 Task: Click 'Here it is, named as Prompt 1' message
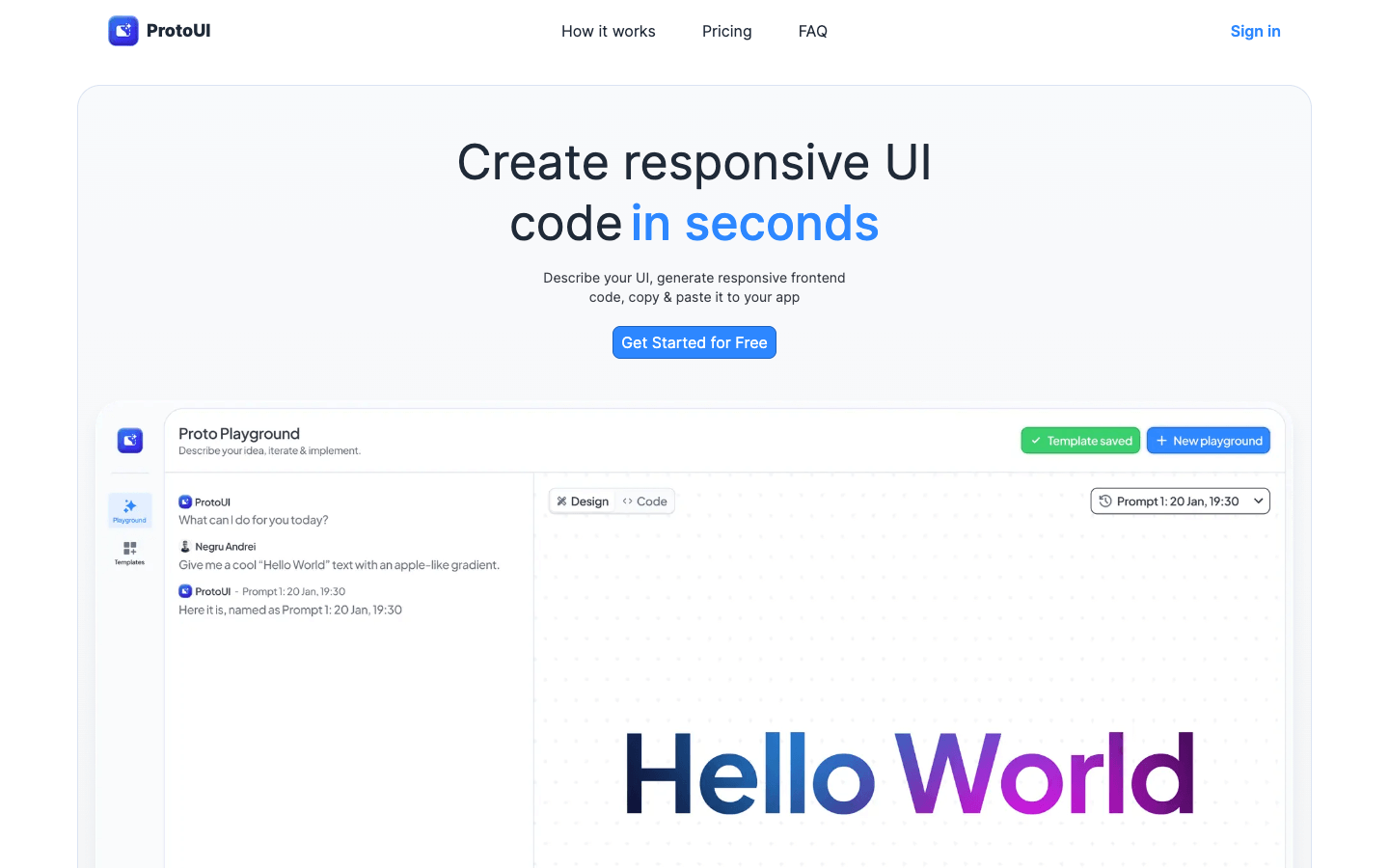(x=290, y=610)
